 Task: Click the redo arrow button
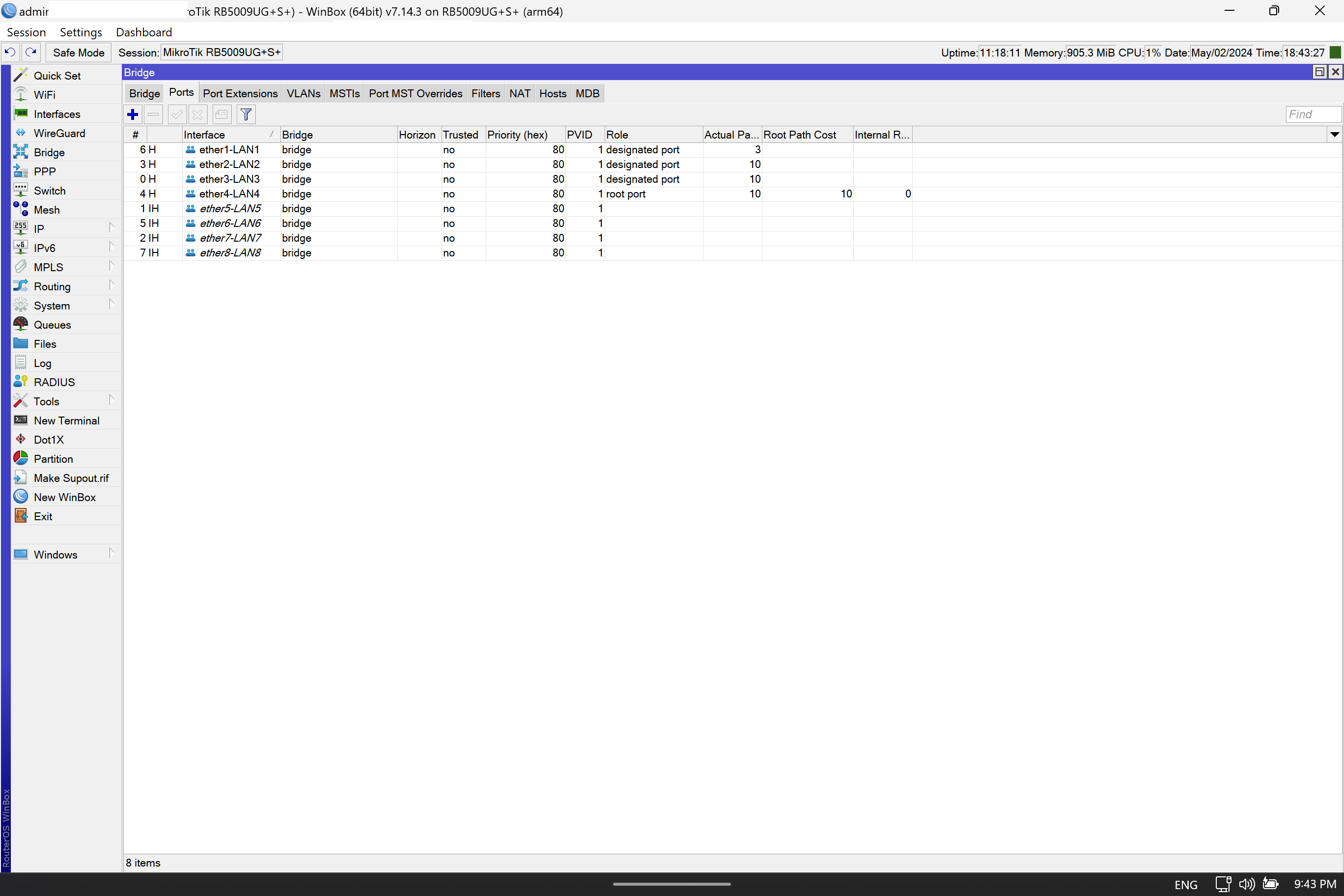pyautogui.click(x=31, y=52)
